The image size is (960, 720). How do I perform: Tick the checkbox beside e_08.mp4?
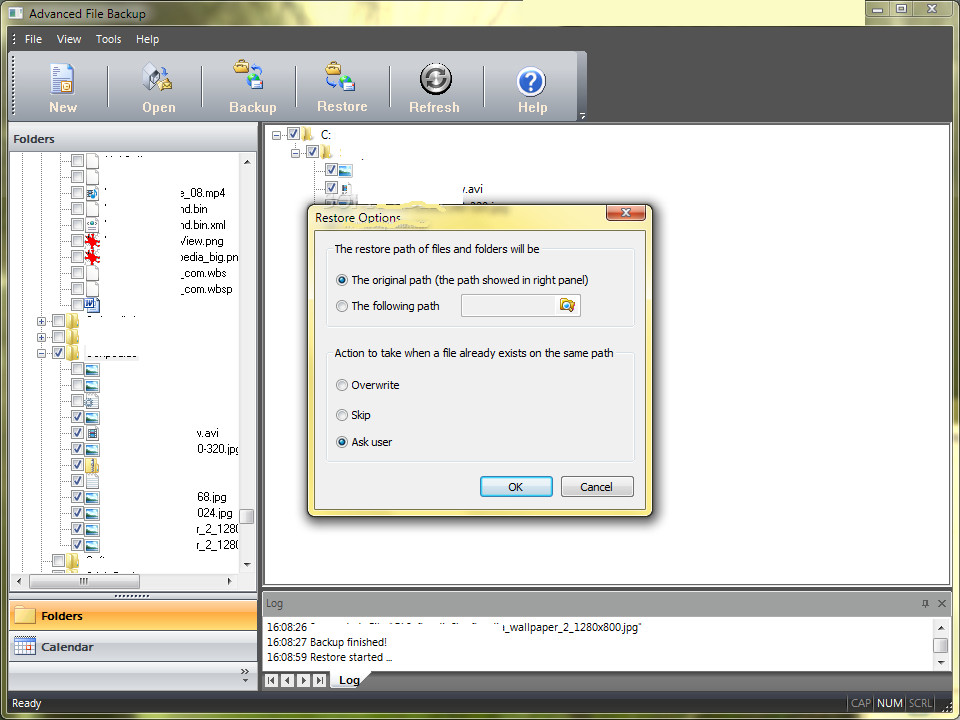[x=77, y=193]
